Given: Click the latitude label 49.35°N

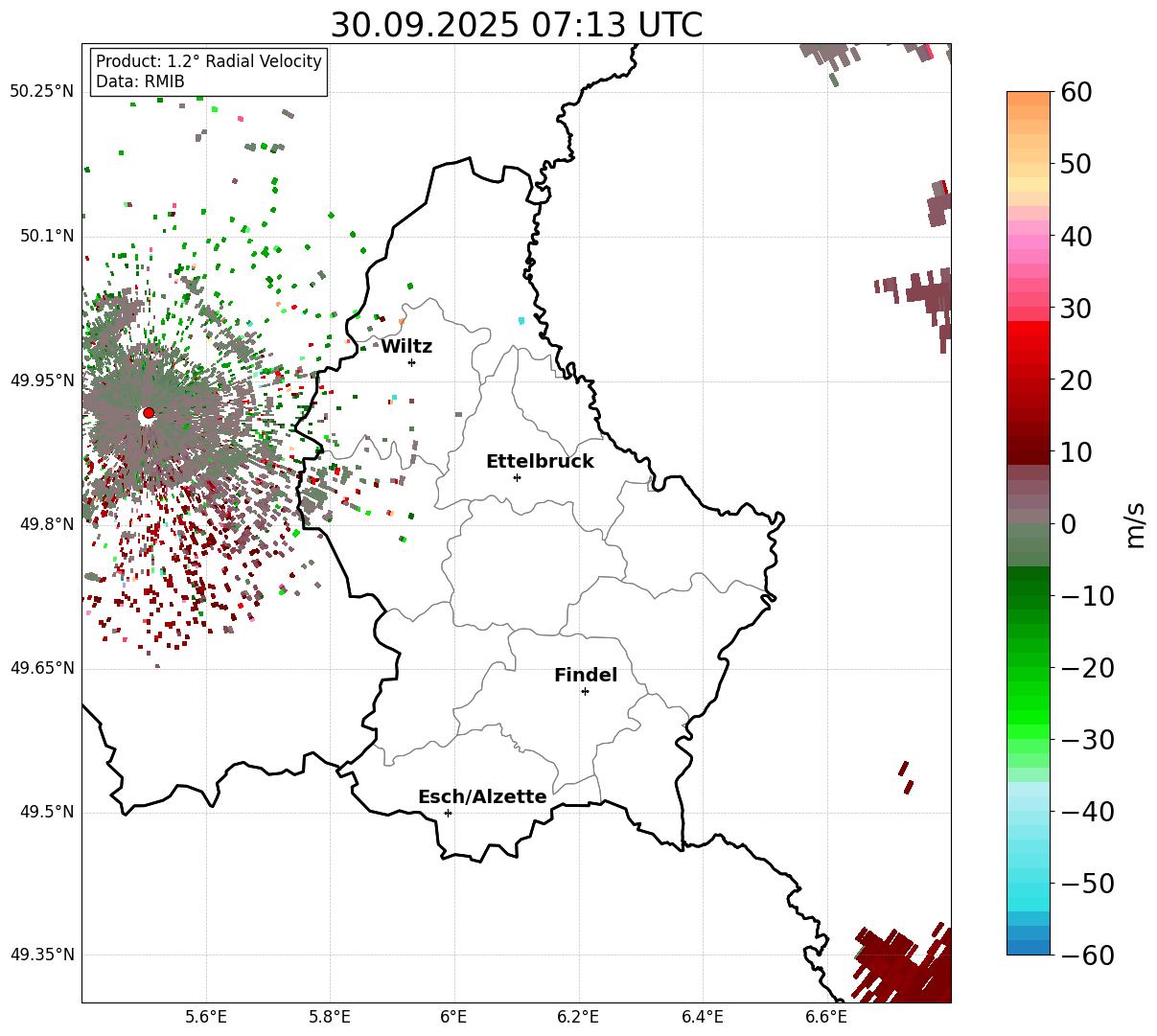Looking at the screenshot, I should click(42, 955).
